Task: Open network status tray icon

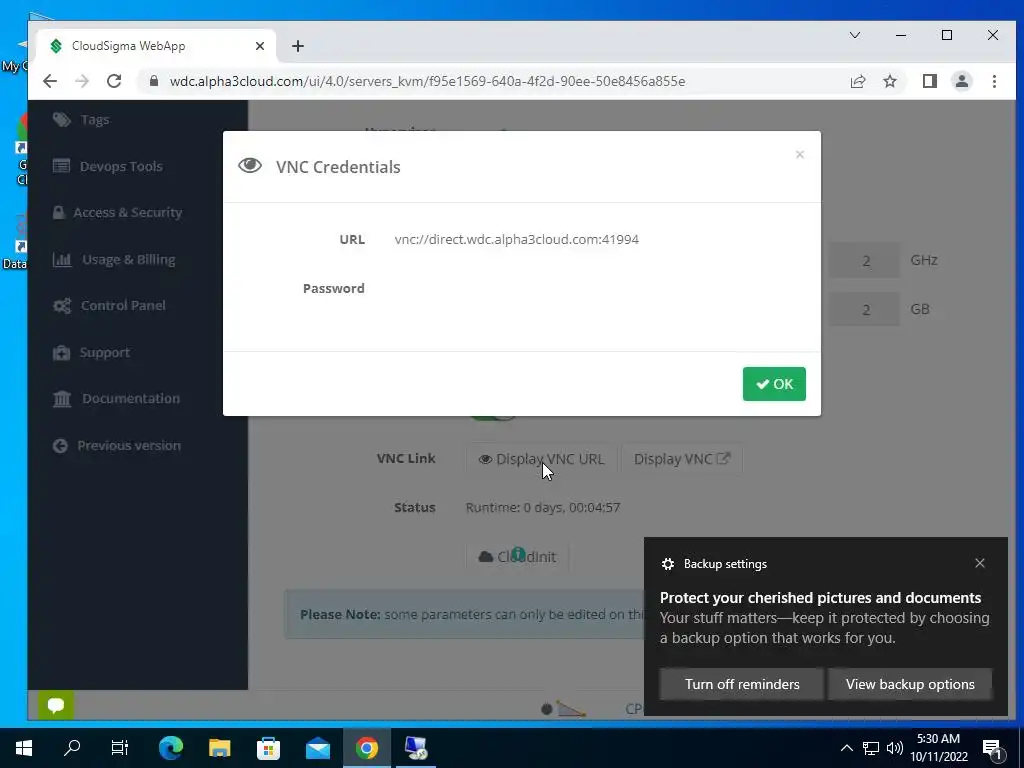Action: click(871, 748)
